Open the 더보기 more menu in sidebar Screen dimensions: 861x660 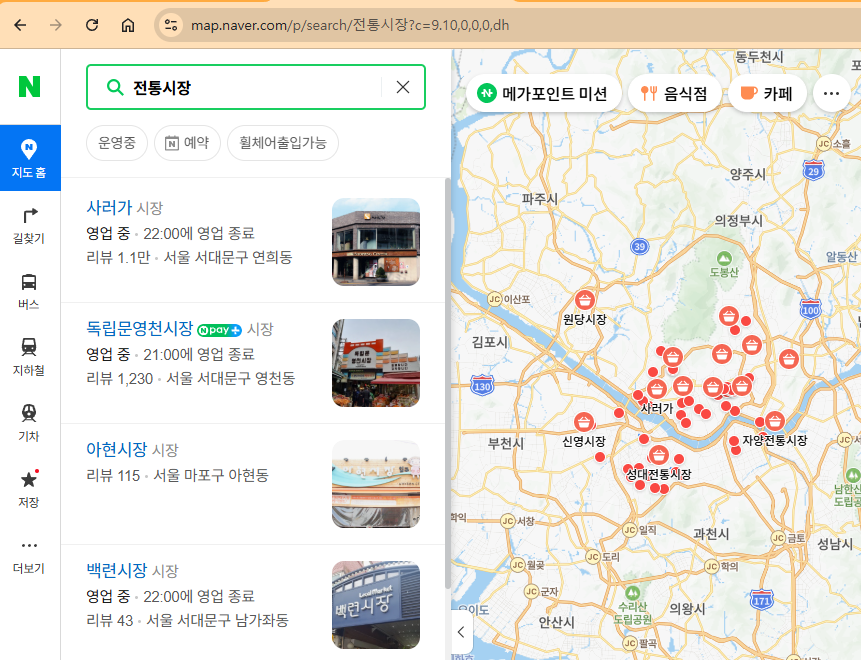(29, 556)
